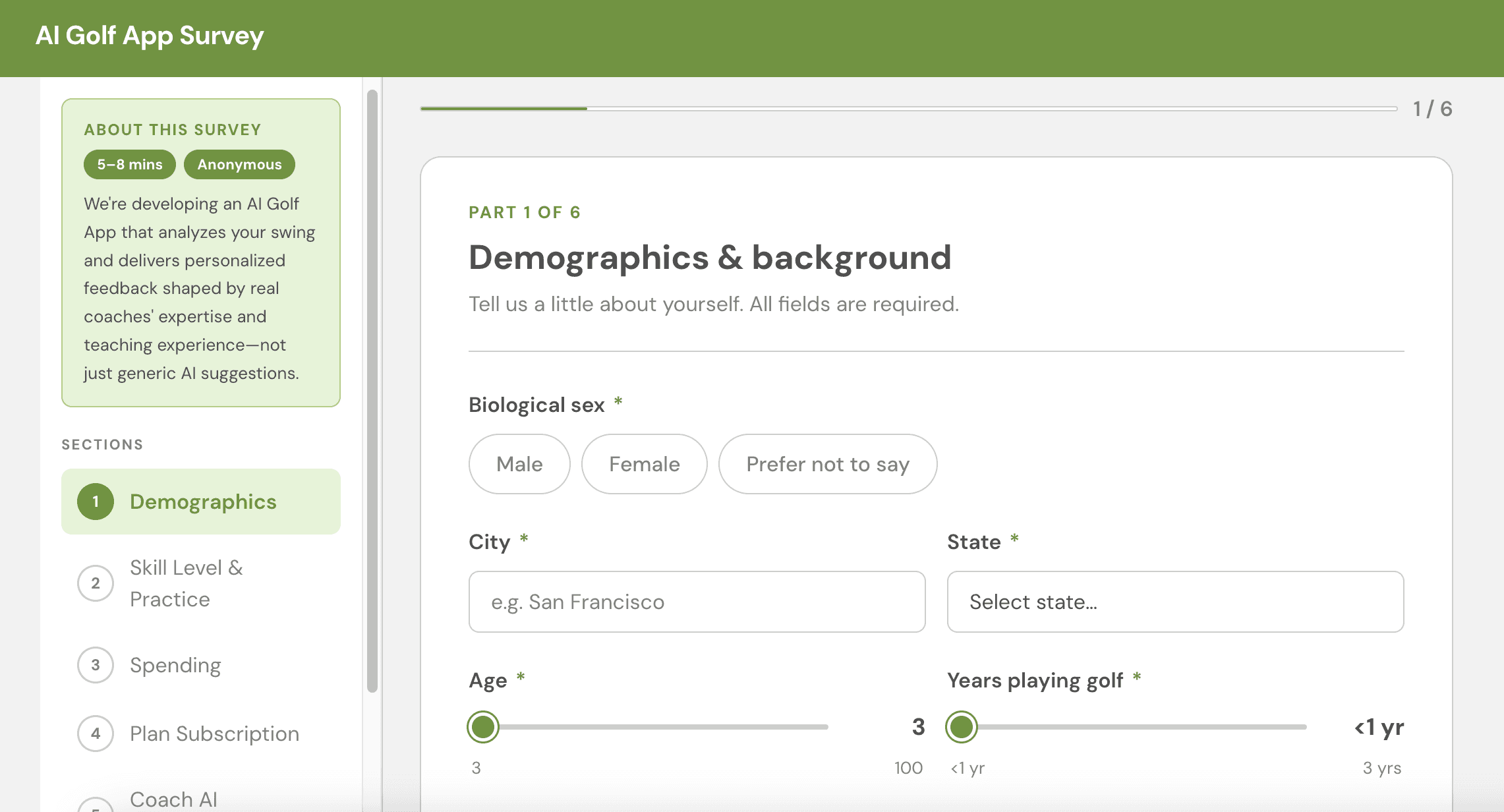Click the Age slider handle
1504x812 pixels.
[x=483, y=727]
